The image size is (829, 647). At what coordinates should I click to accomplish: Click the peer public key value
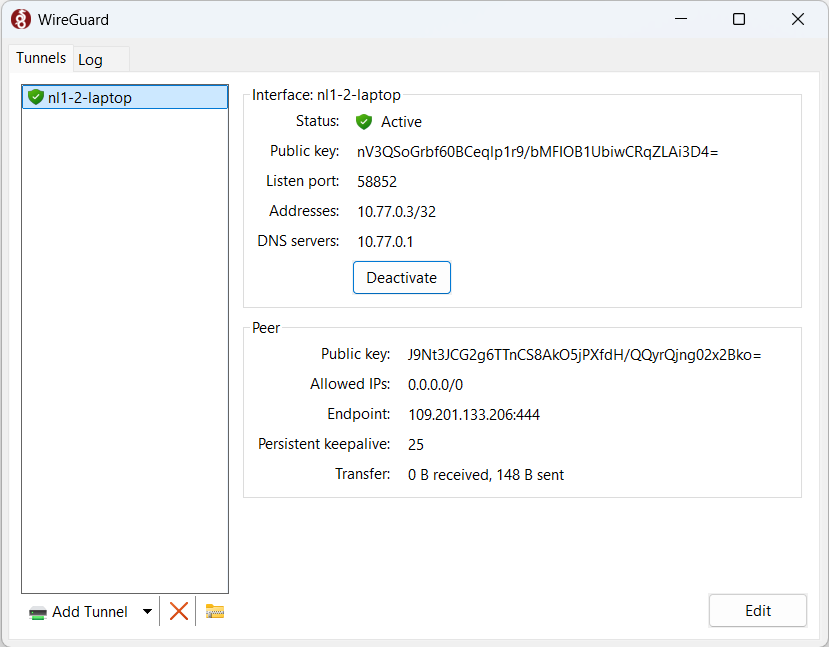[x=584, y=354]
